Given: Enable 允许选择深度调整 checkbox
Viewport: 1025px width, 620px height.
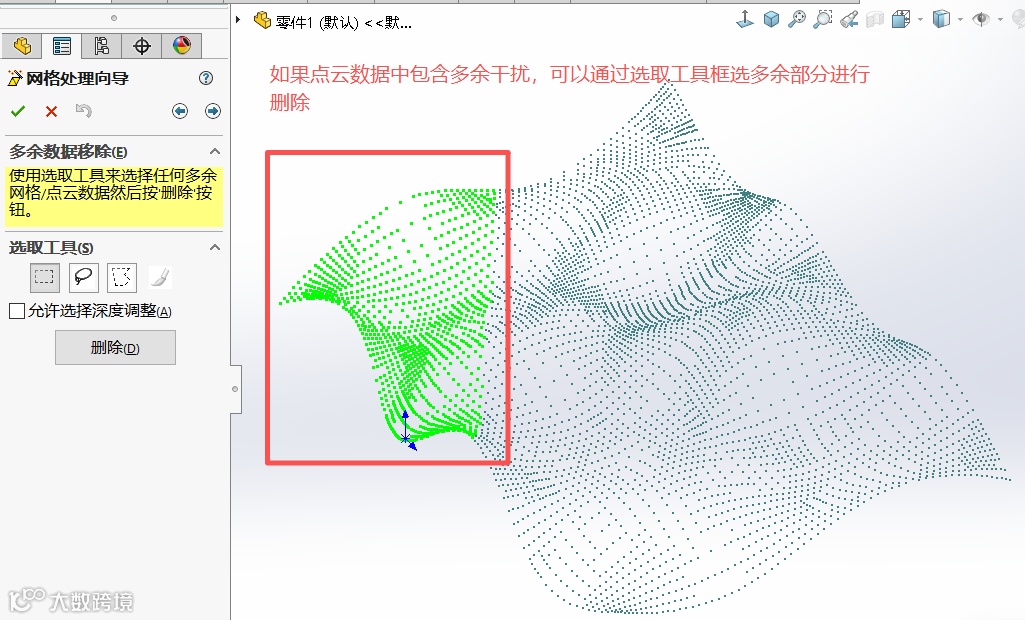Looking at the screenshot, I should pyautogui.click(x=17, y=311).
